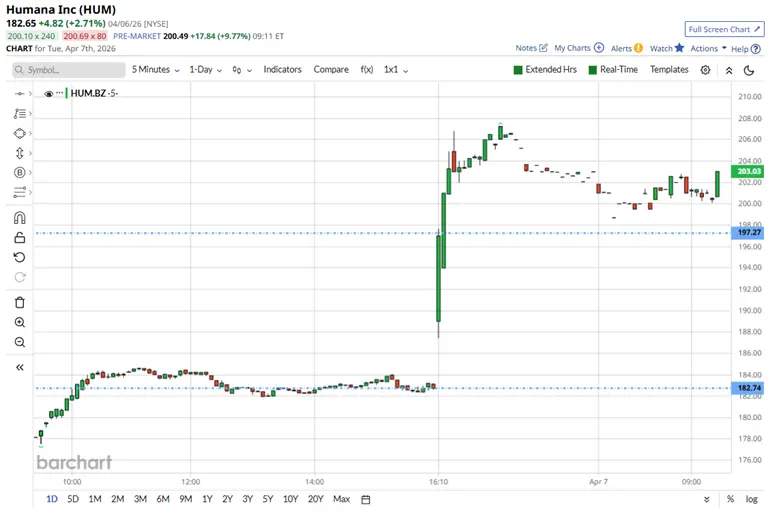Delete drawings with the trash icon

[19, 302]
